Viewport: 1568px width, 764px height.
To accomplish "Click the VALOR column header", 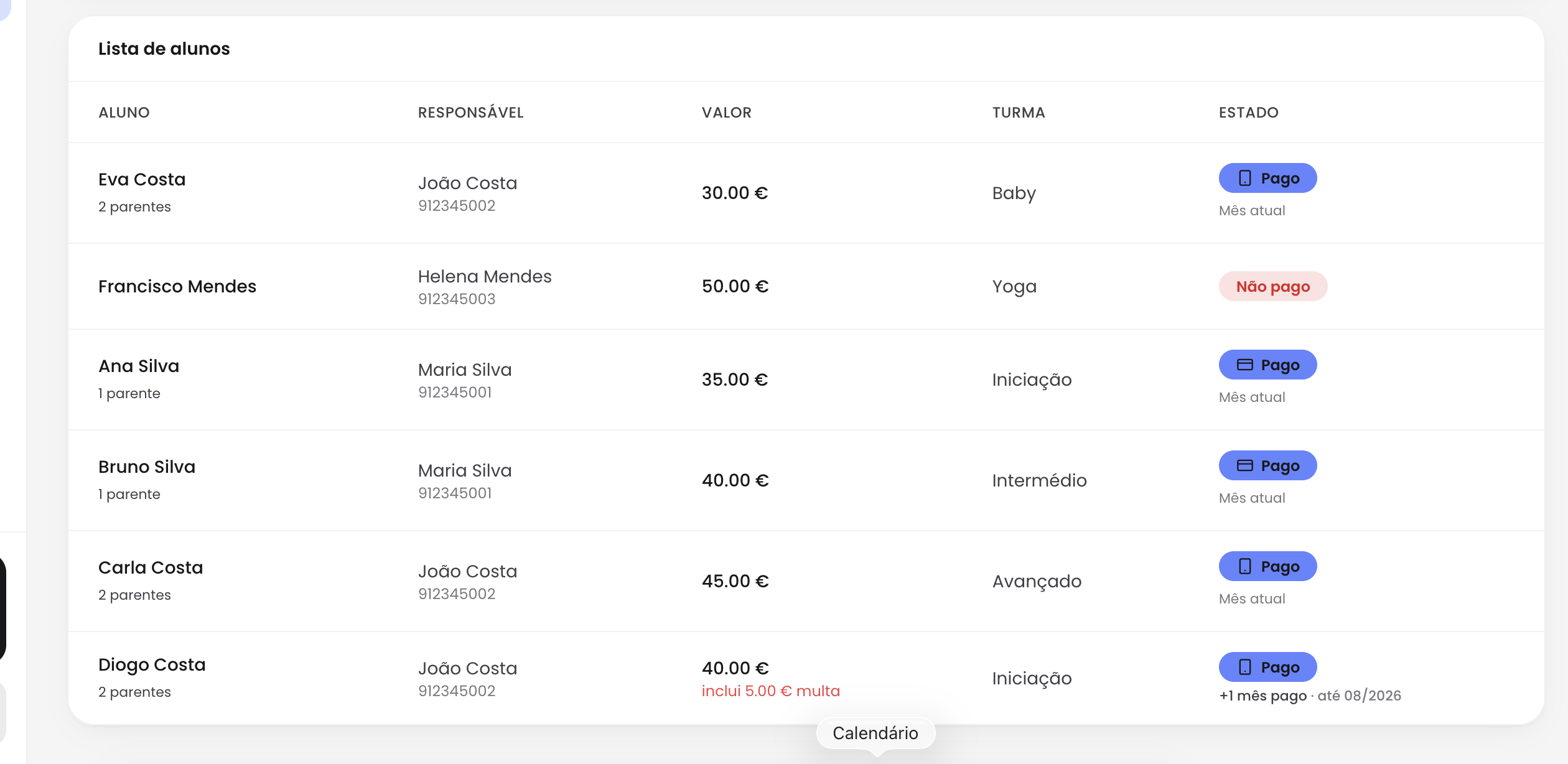I will 726,113.
